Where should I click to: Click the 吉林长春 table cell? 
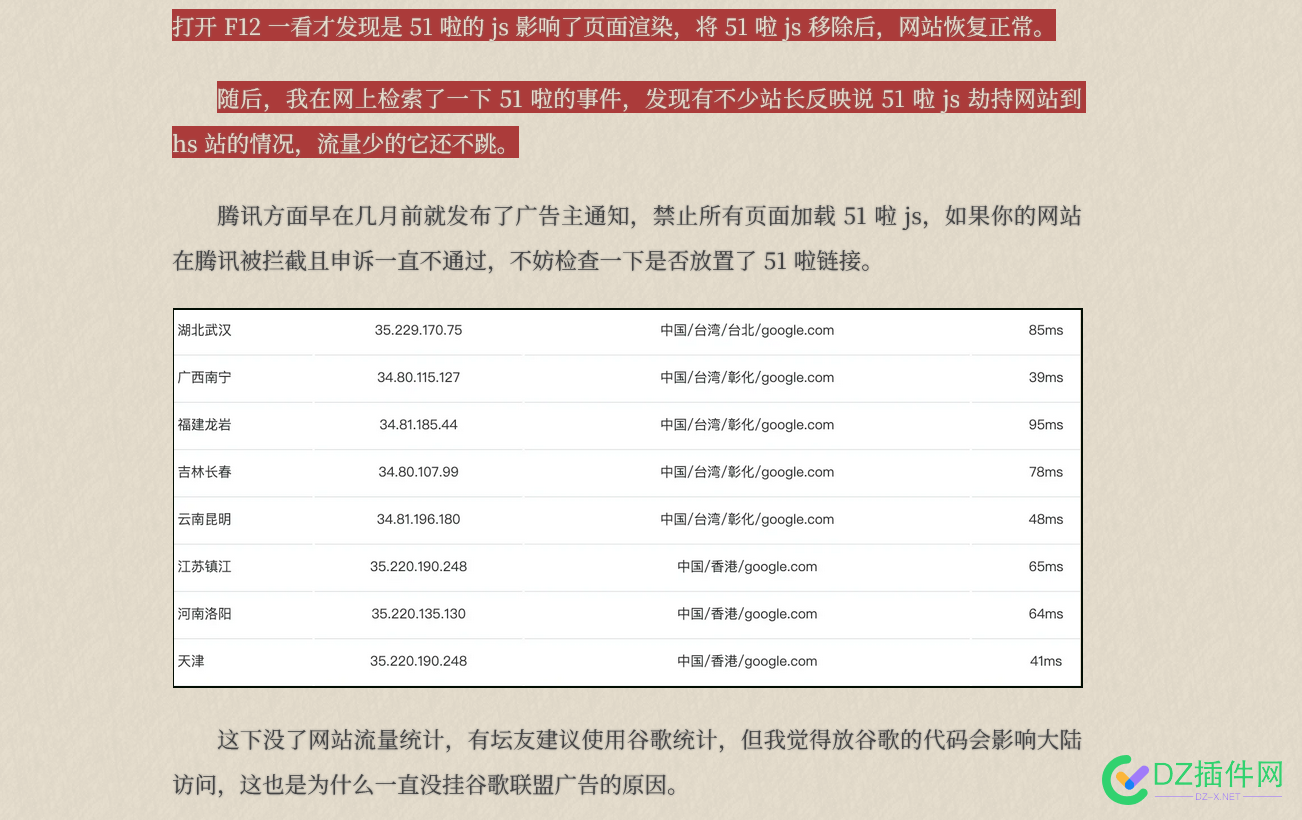205,471
